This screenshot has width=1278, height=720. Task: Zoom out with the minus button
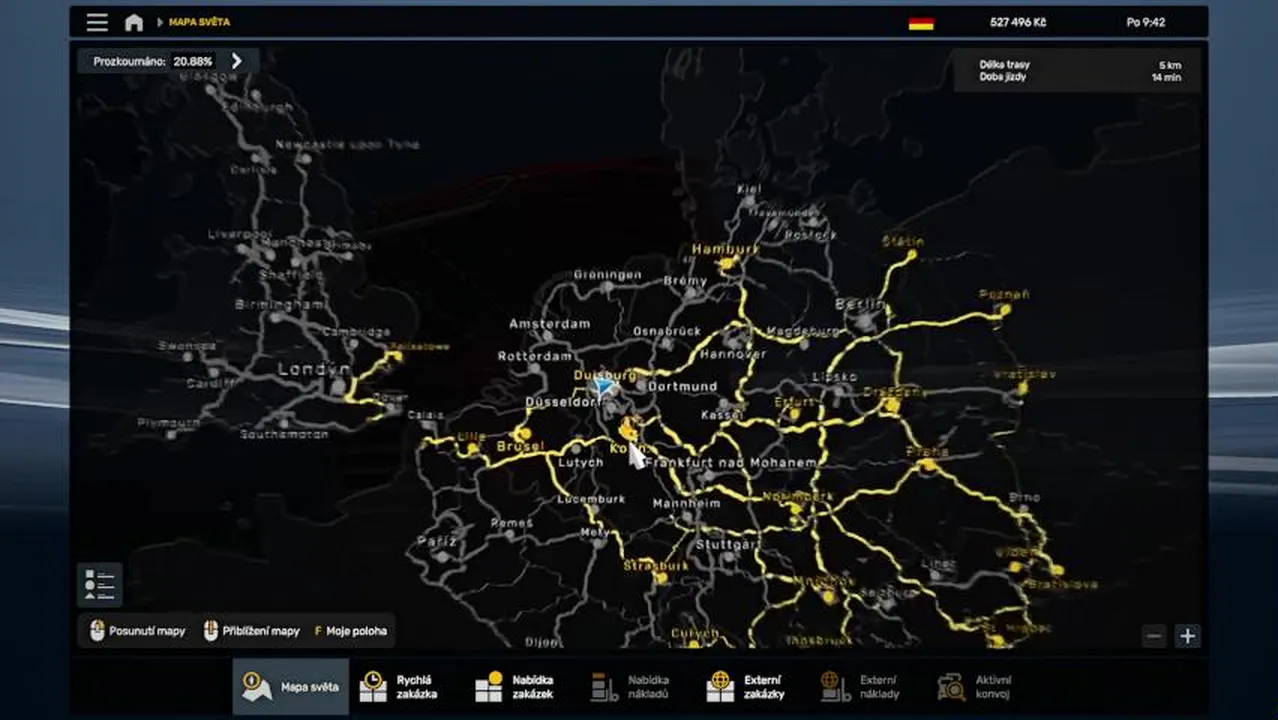1155,635
